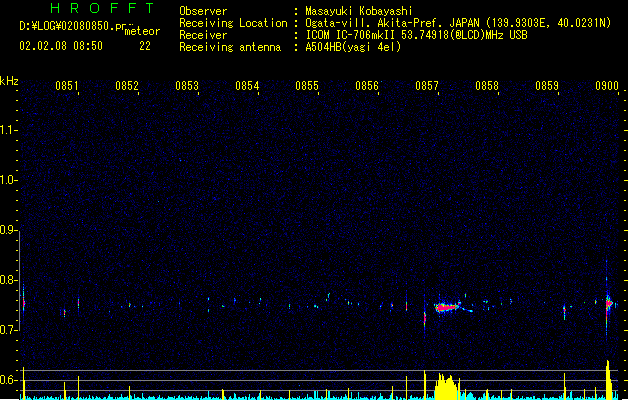Image resolution: width=629 pixels, height=400 pixels.
Task: Click the Receiver label
Action: tap(203, 35)
